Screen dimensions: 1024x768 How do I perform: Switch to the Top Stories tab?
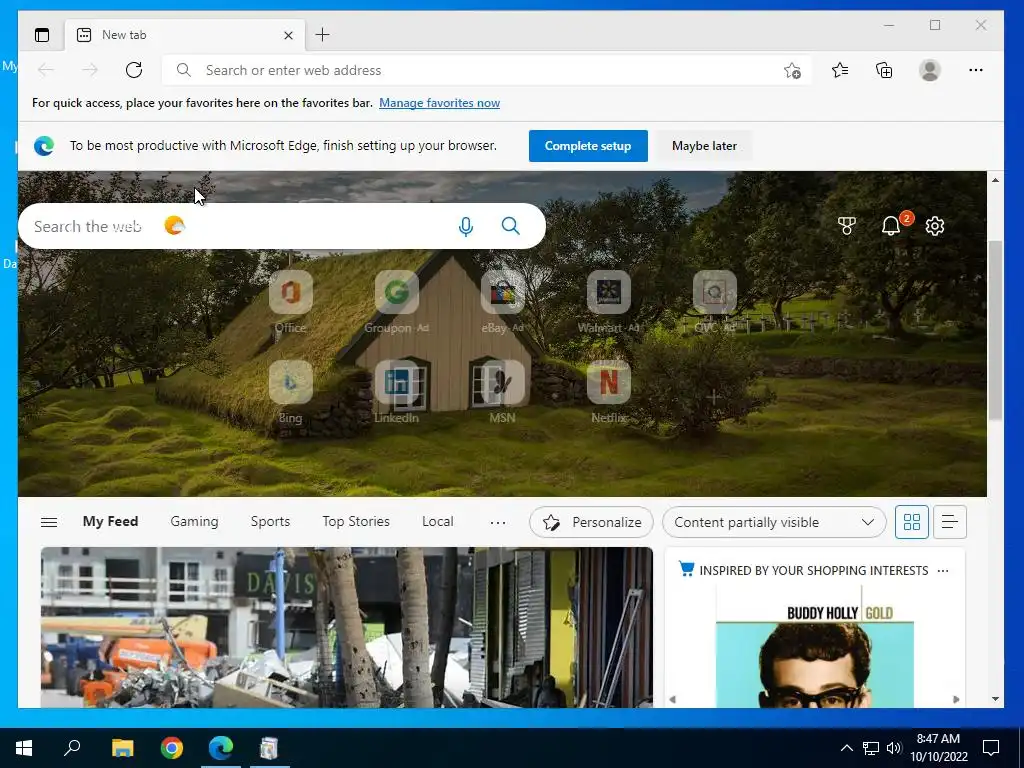(355, 521)
